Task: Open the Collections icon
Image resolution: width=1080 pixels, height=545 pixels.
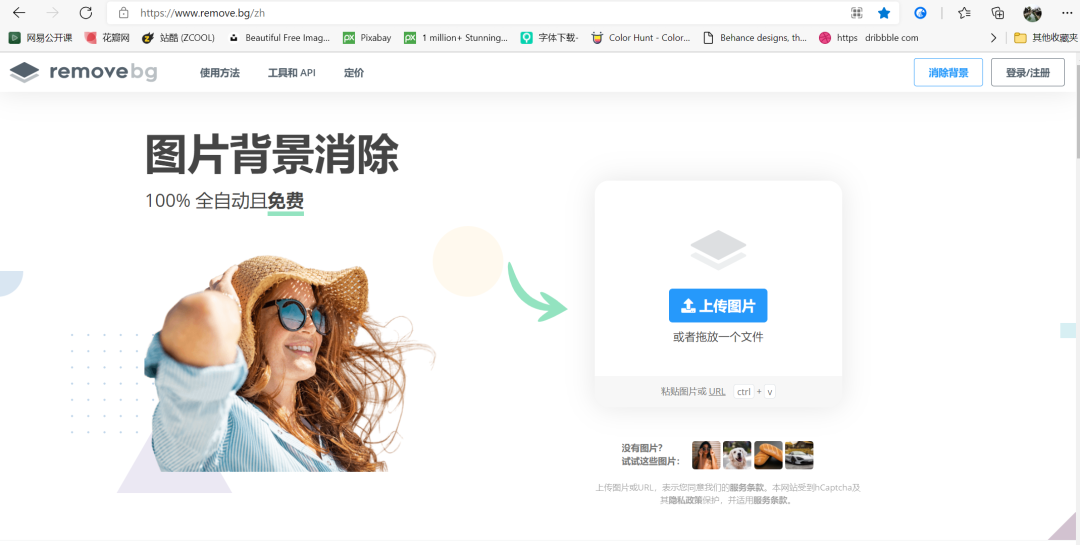Action: pyautogui.click(x=997, y=12)
